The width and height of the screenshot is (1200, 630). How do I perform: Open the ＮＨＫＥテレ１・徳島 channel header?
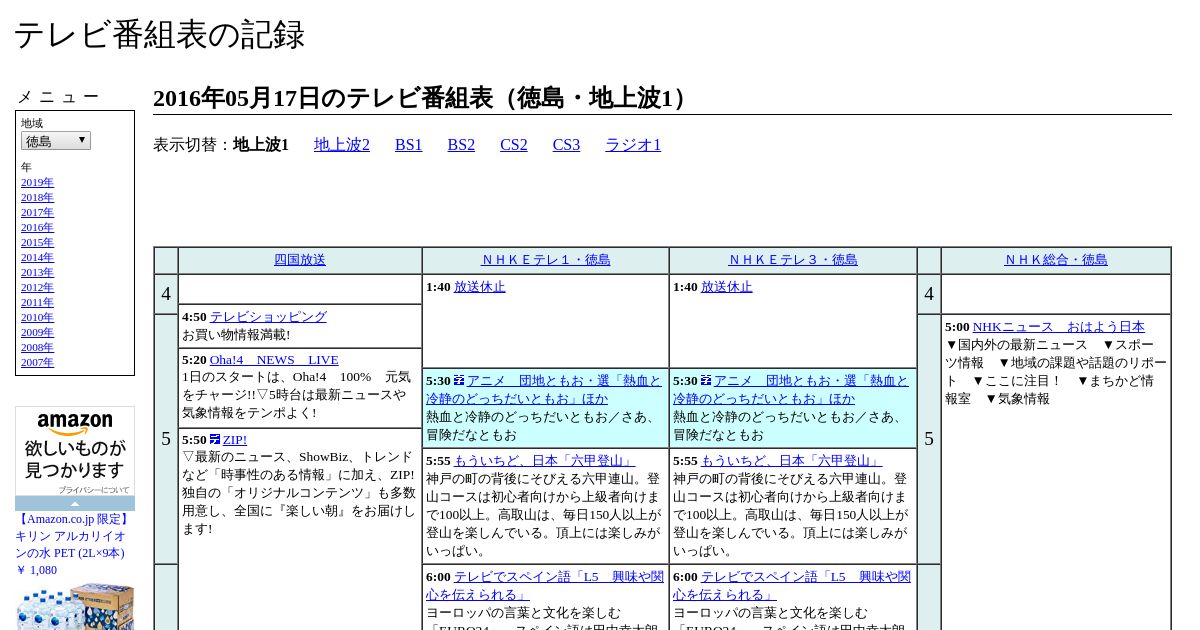click(x=546, y=260)
